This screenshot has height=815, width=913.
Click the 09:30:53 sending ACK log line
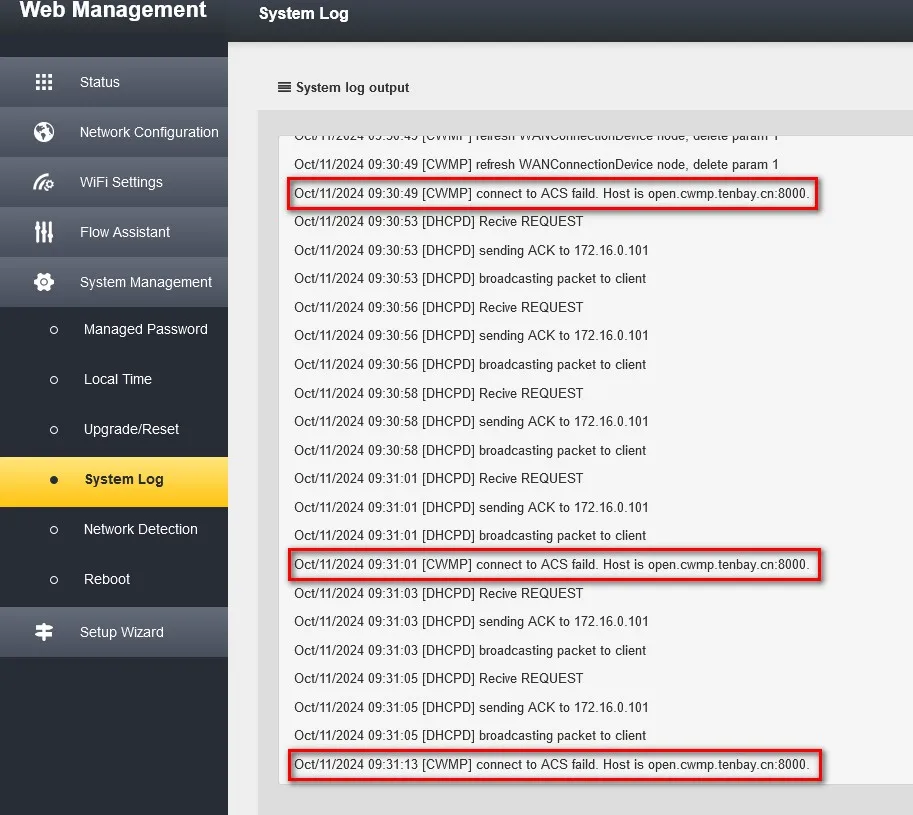pos(471,250)
